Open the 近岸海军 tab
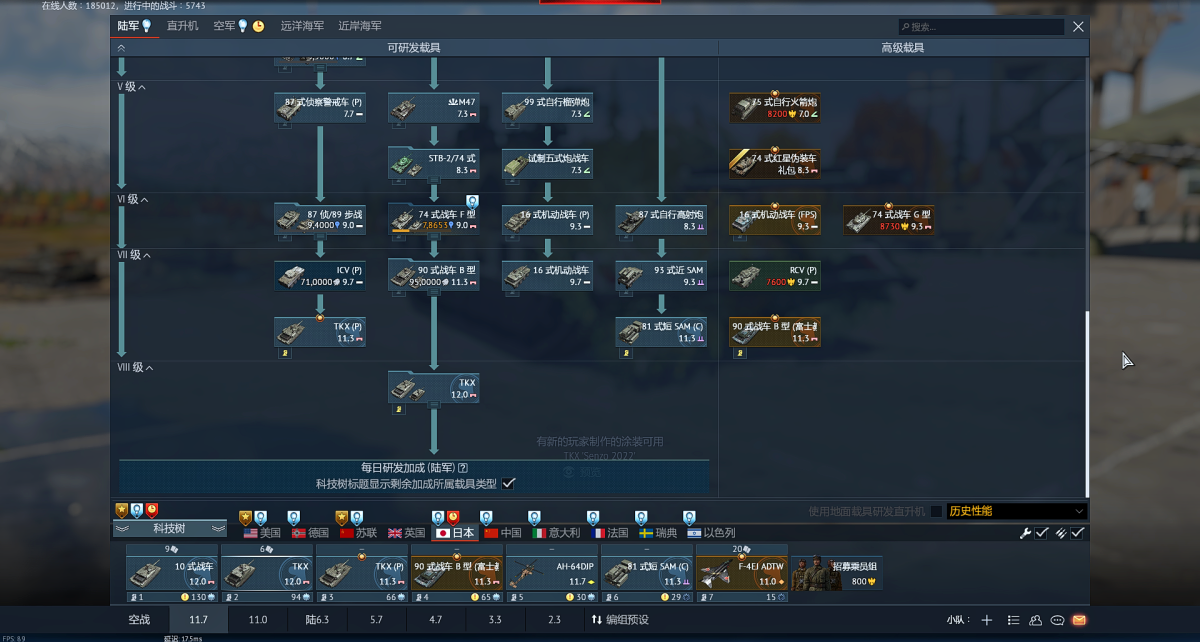Screen dimensions: 1200x642 pyautogui.click(x=360, y=26)
